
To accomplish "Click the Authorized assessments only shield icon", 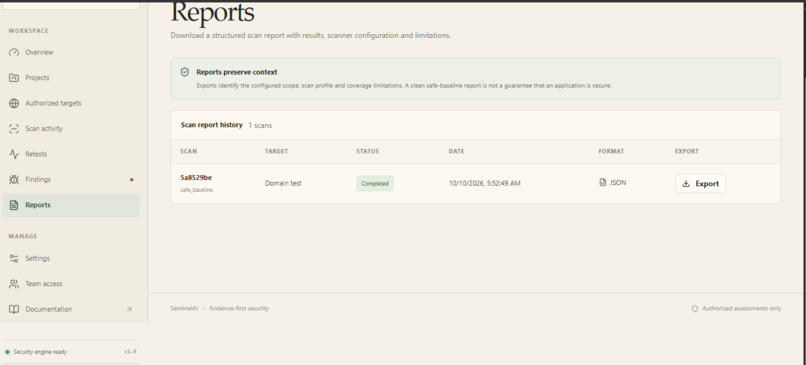I will 695,308.
